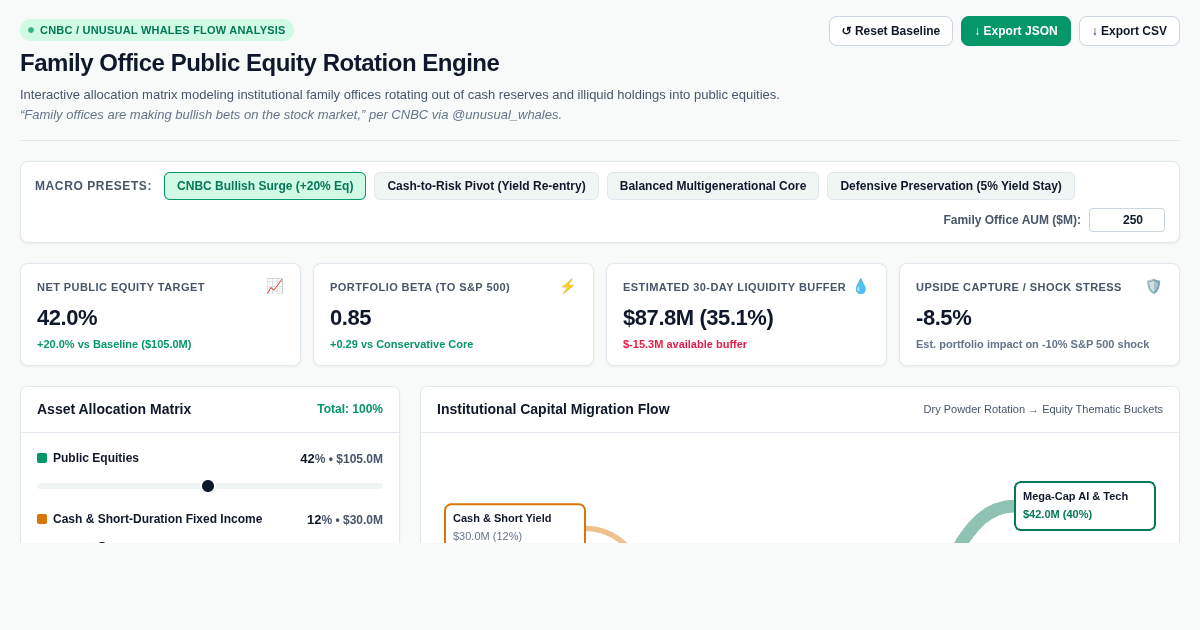Click the Cash 12% • $30.0M value
The image size is (1200, 630).
[x=345, y=520]
